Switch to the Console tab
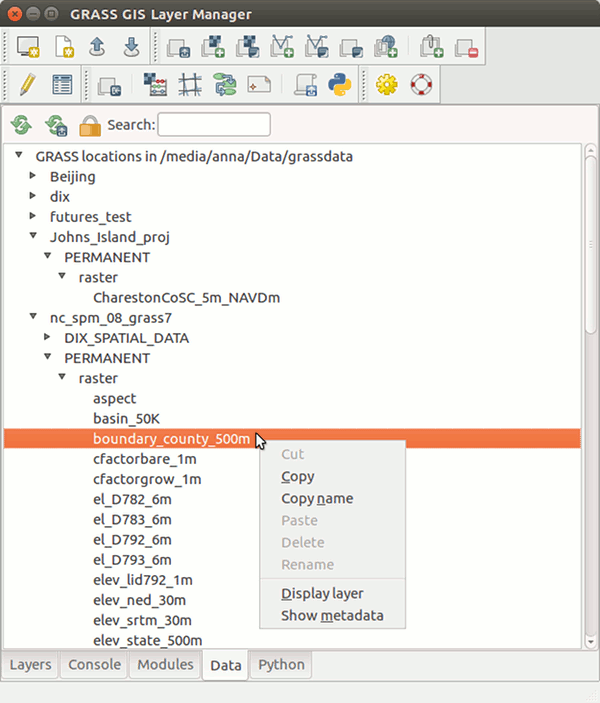The image size is (600, 703). (95, 665)
